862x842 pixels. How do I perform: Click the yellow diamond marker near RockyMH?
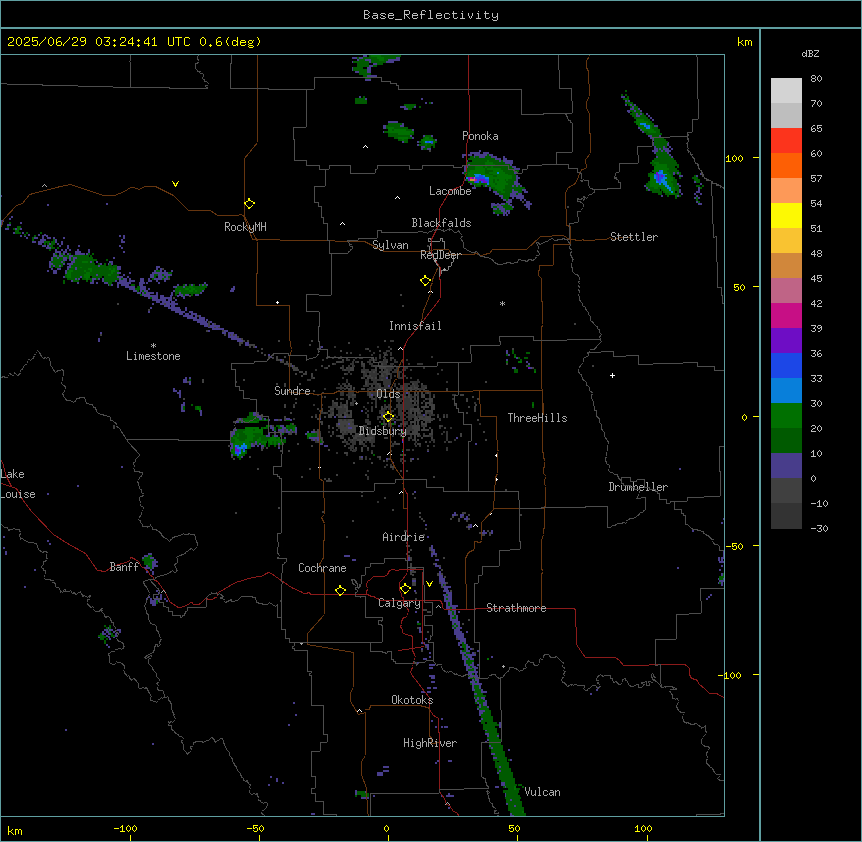pyautogui.click(x=249, y=204)
